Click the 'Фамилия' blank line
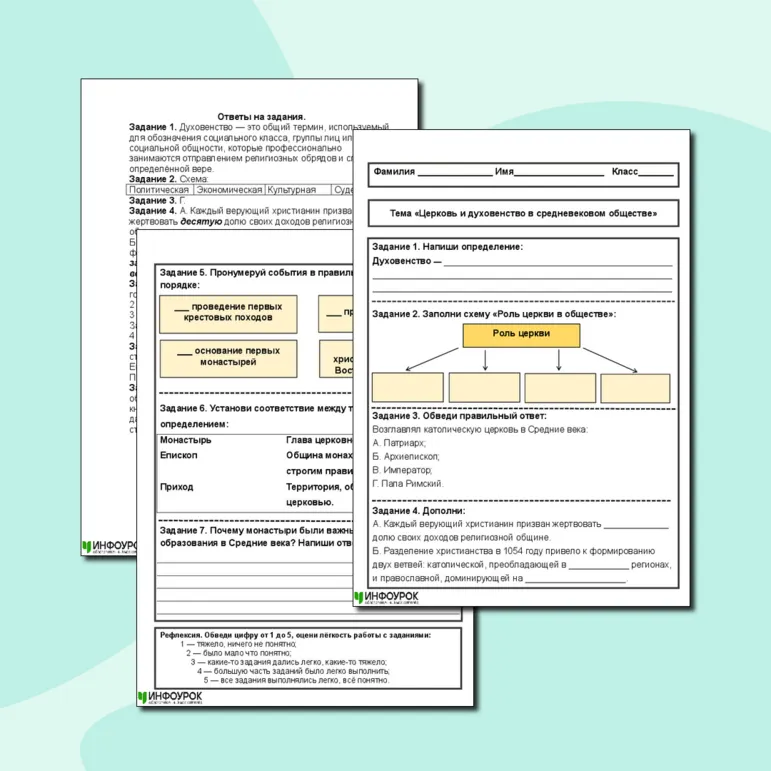This screenshot has height=771, width=771. 455,174
